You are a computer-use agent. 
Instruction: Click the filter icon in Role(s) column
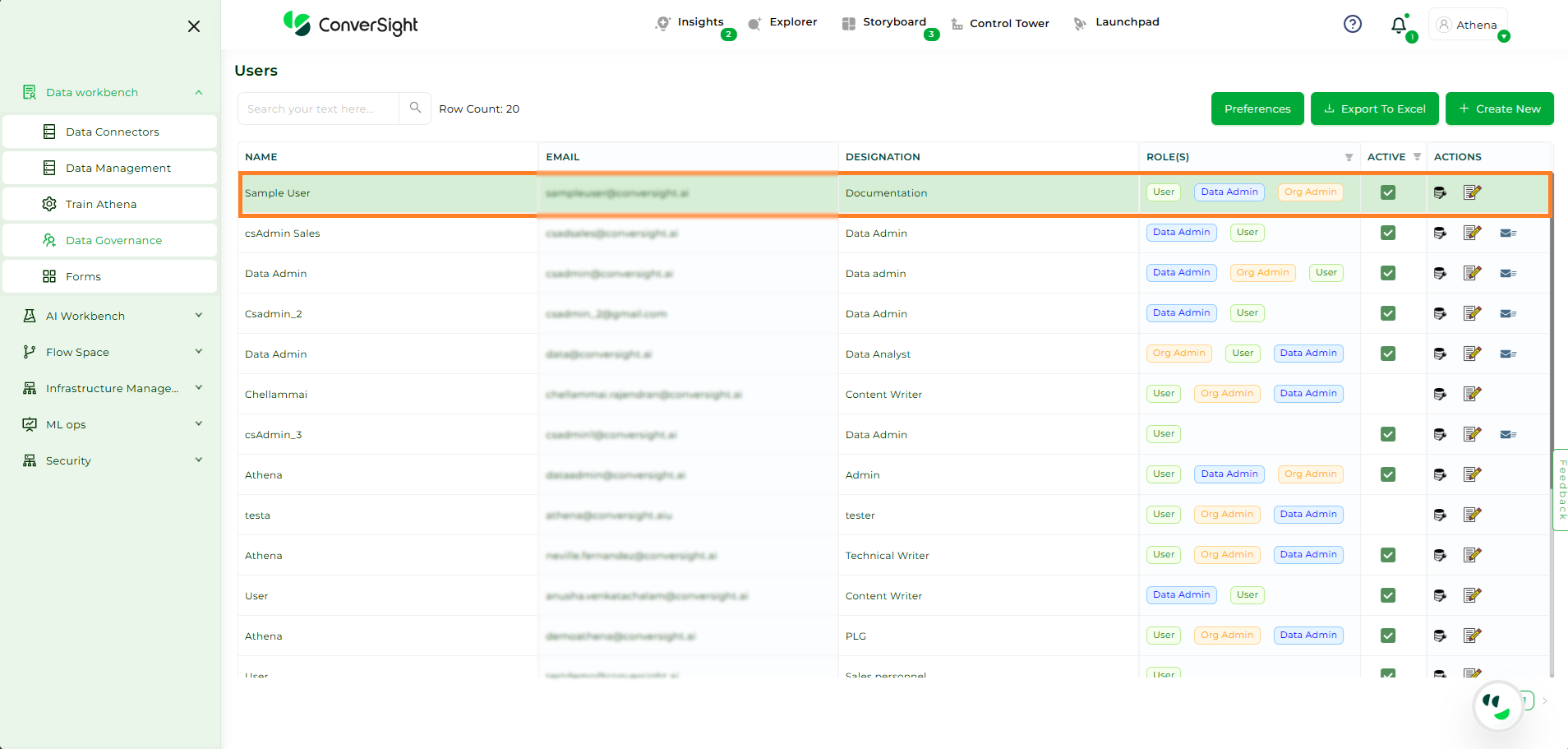click(x=1349, y=157)
